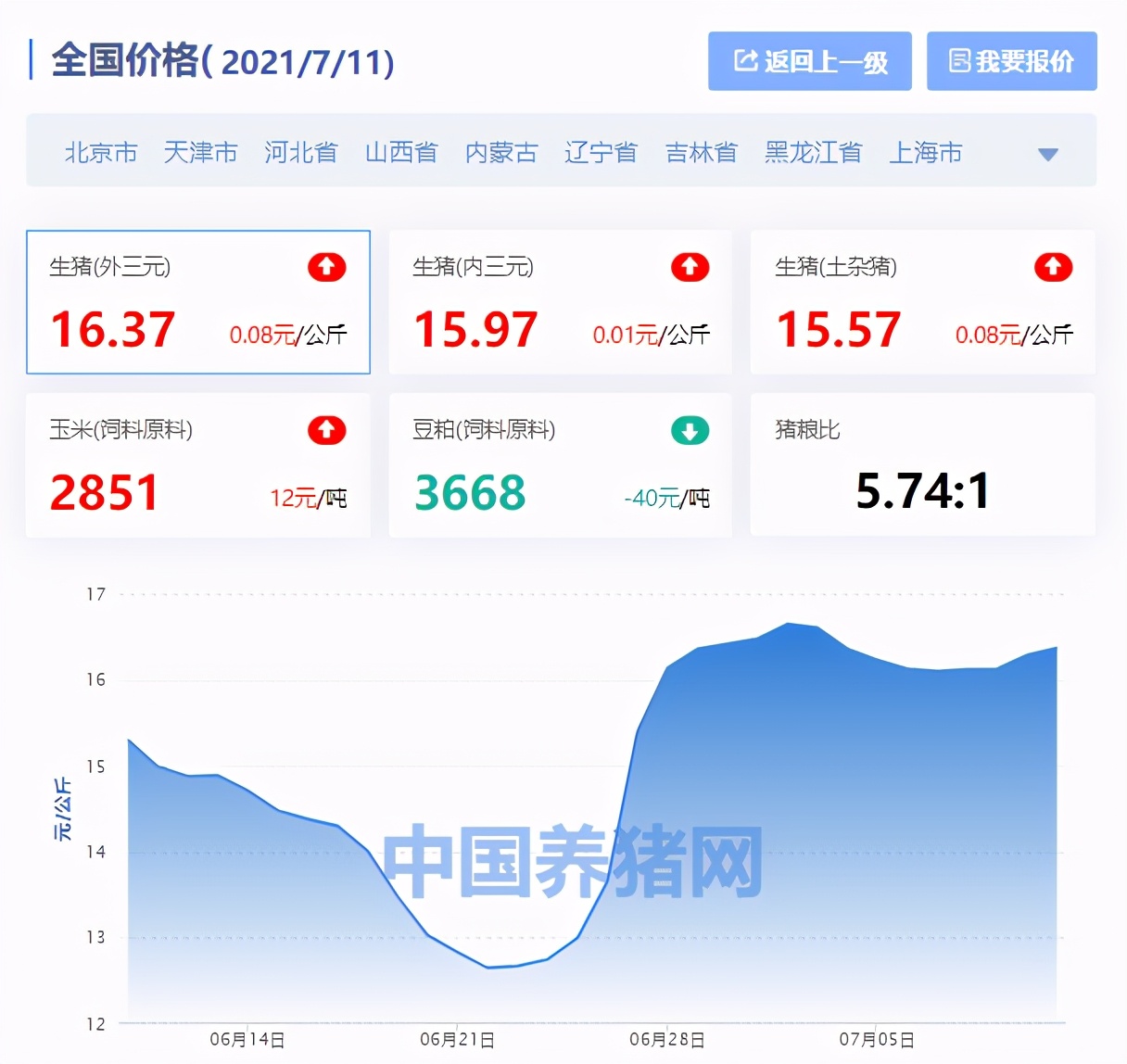This screenshot has width=1127, height=1064.
Task: Click the up arrow icon on 生猪(土杂猪) card
Action: 1053,267
